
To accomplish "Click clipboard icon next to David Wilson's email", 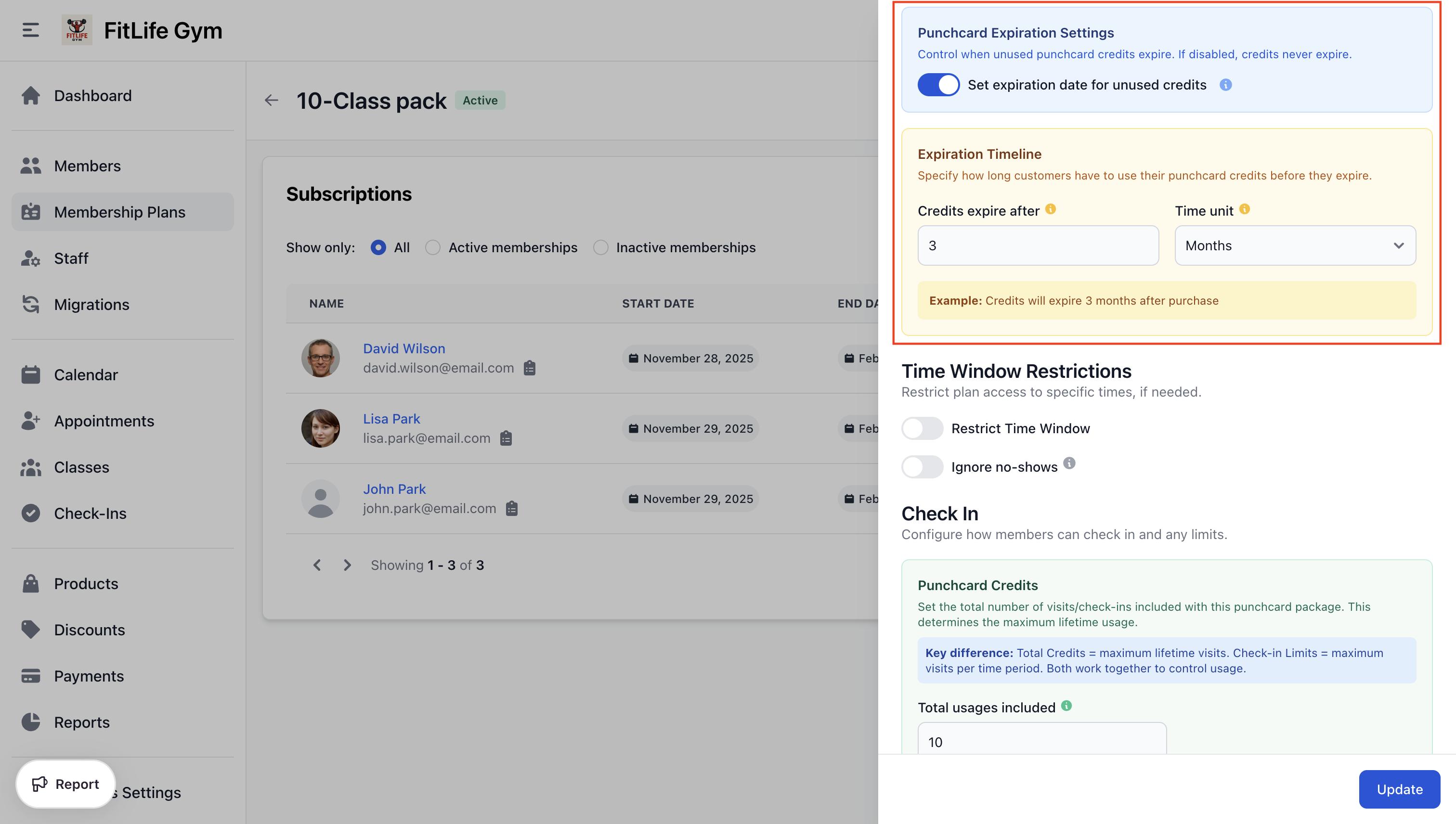I will (529, 368).
